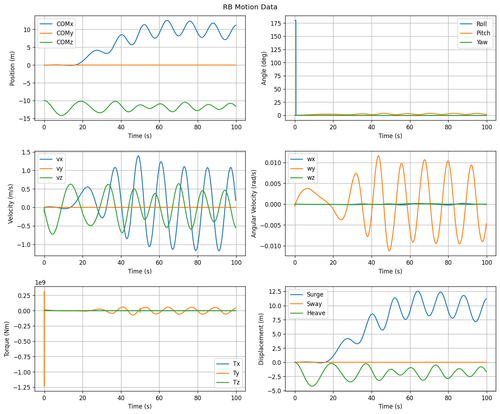Click the −1.25 tick on torque axis
500x414 pixels.
[x=22, y=387]
